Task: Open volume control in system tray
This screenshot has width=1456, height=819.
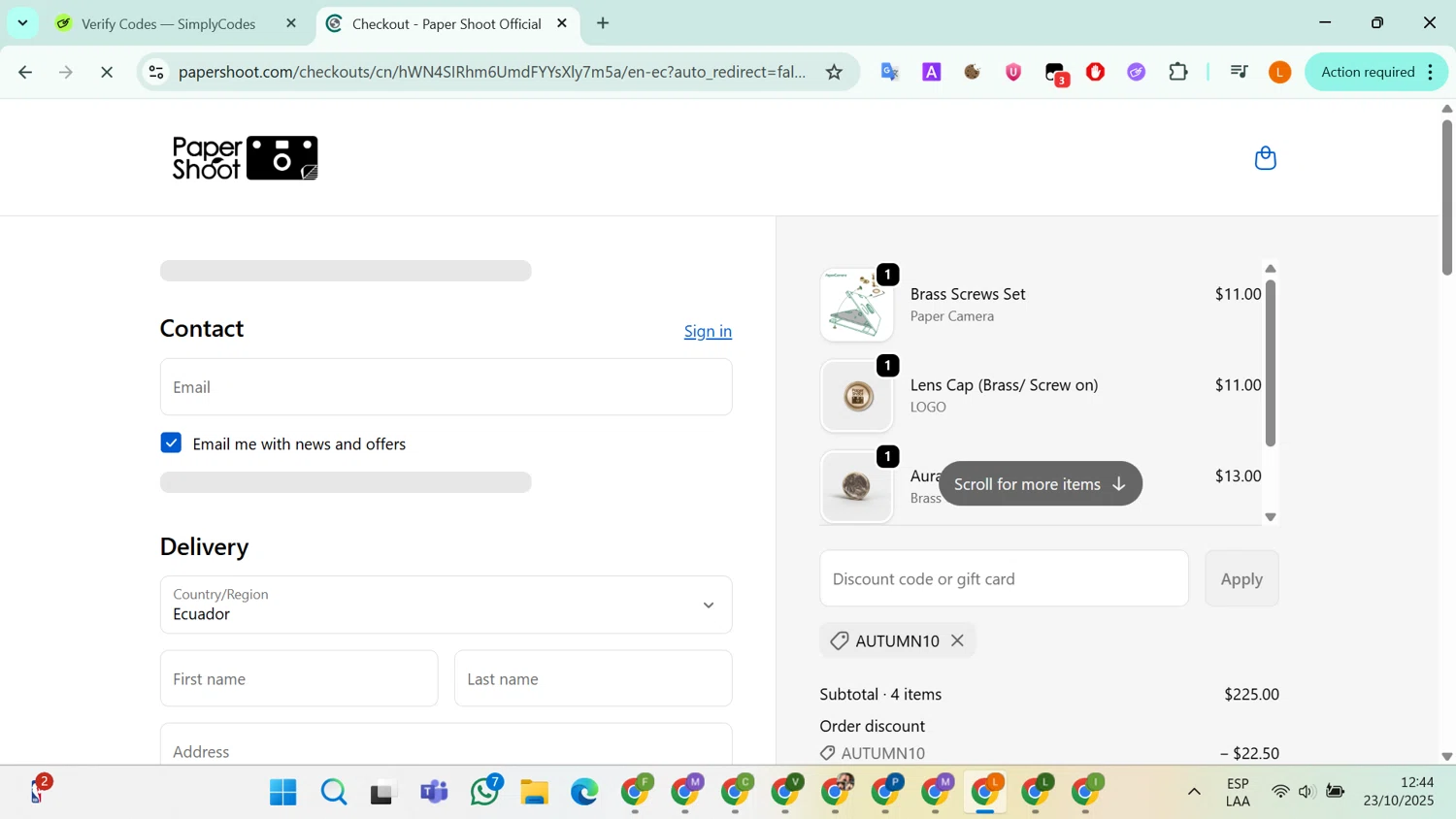Action: pos(1307,792)
